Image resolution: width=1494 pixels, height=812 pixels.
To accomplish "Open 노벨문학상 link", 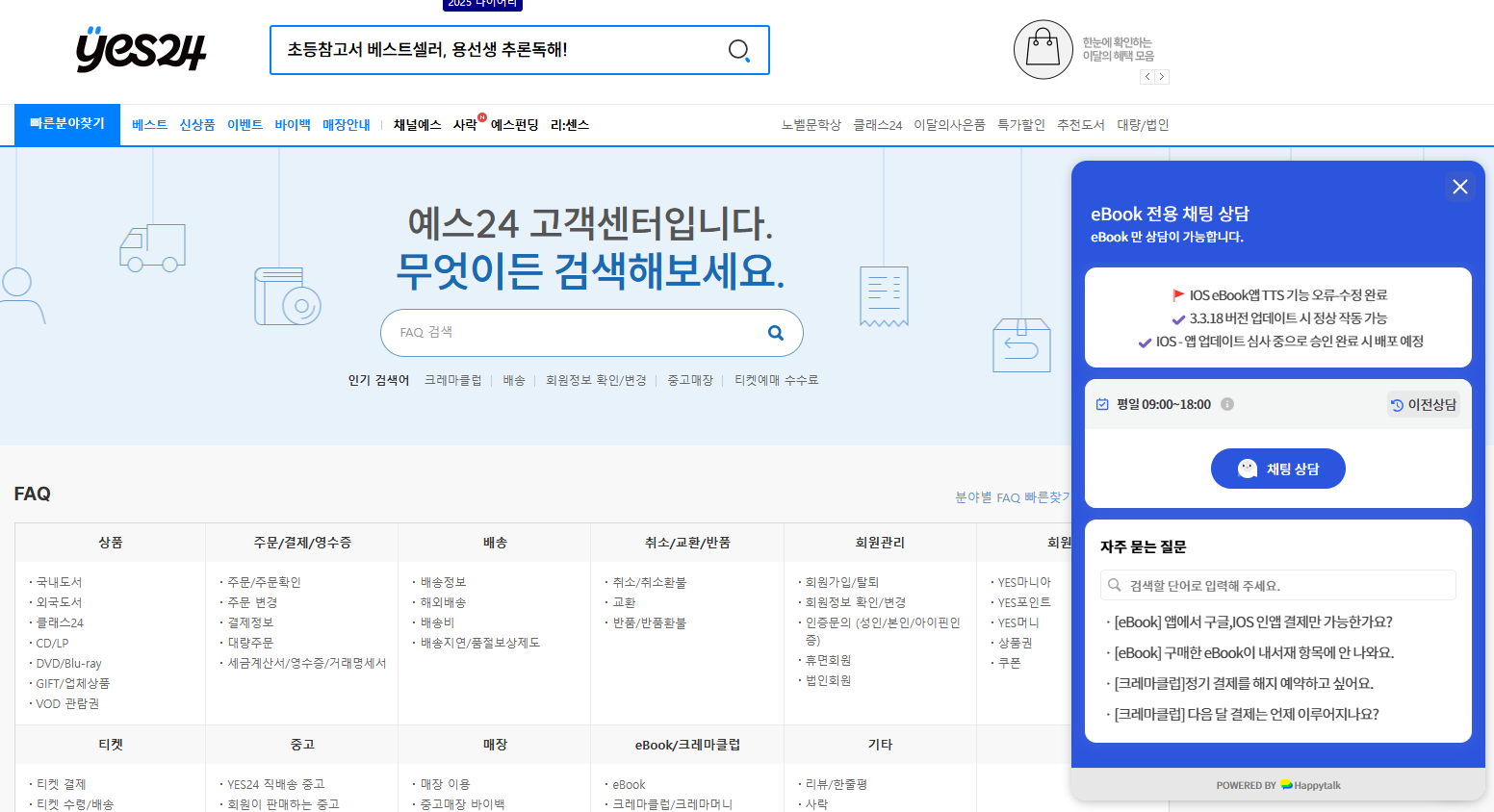I will [x=811, y=125].
